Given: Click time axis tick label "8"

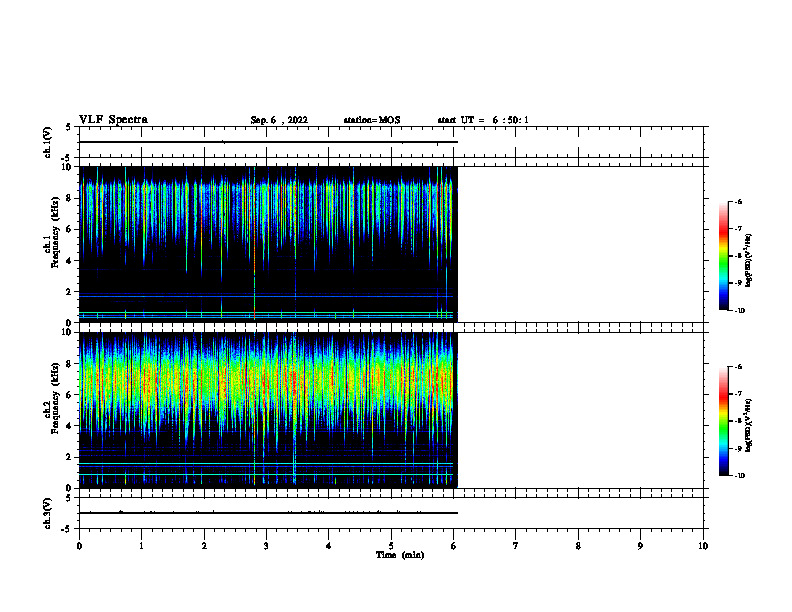Looking at the screenshot, I should point(578,546).
